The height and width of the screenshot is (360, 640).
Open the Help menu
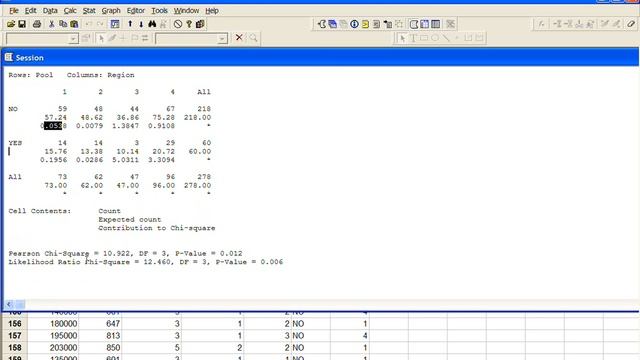pos(212,11)
